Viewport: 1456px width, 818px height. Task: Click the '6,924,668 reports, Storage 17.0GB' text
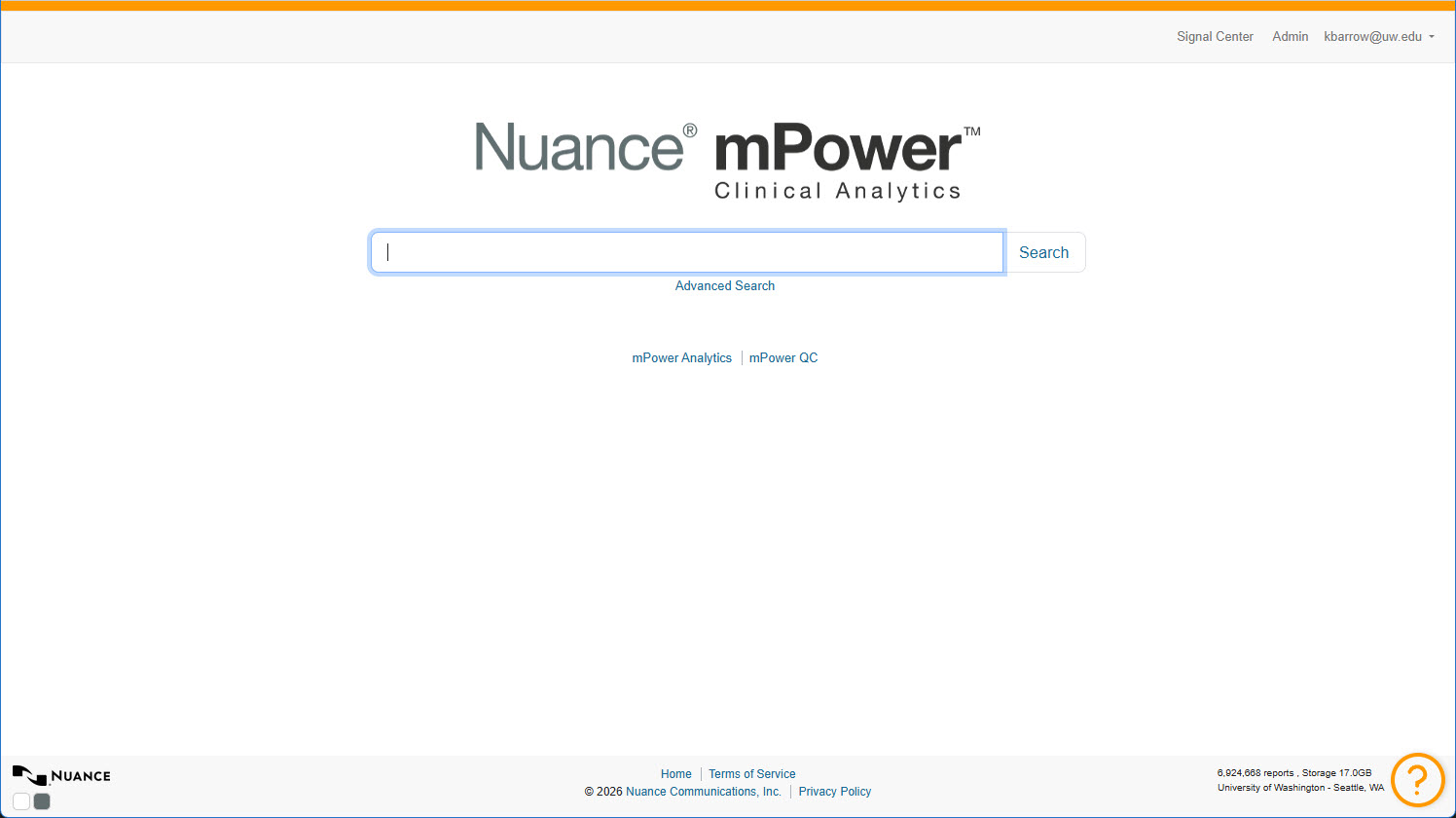point(1294,773)
